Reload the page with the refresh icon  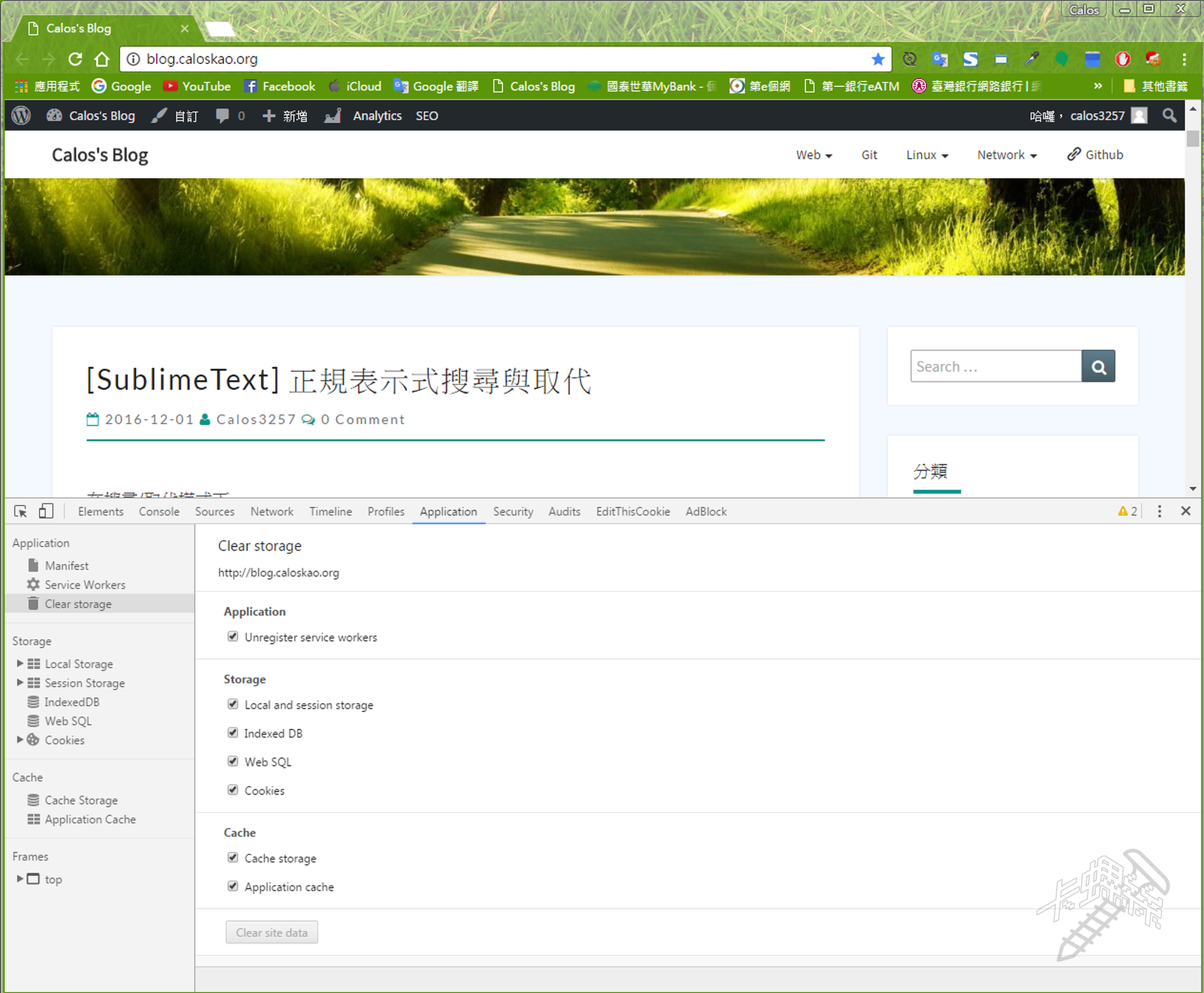[x=75, y=59]
